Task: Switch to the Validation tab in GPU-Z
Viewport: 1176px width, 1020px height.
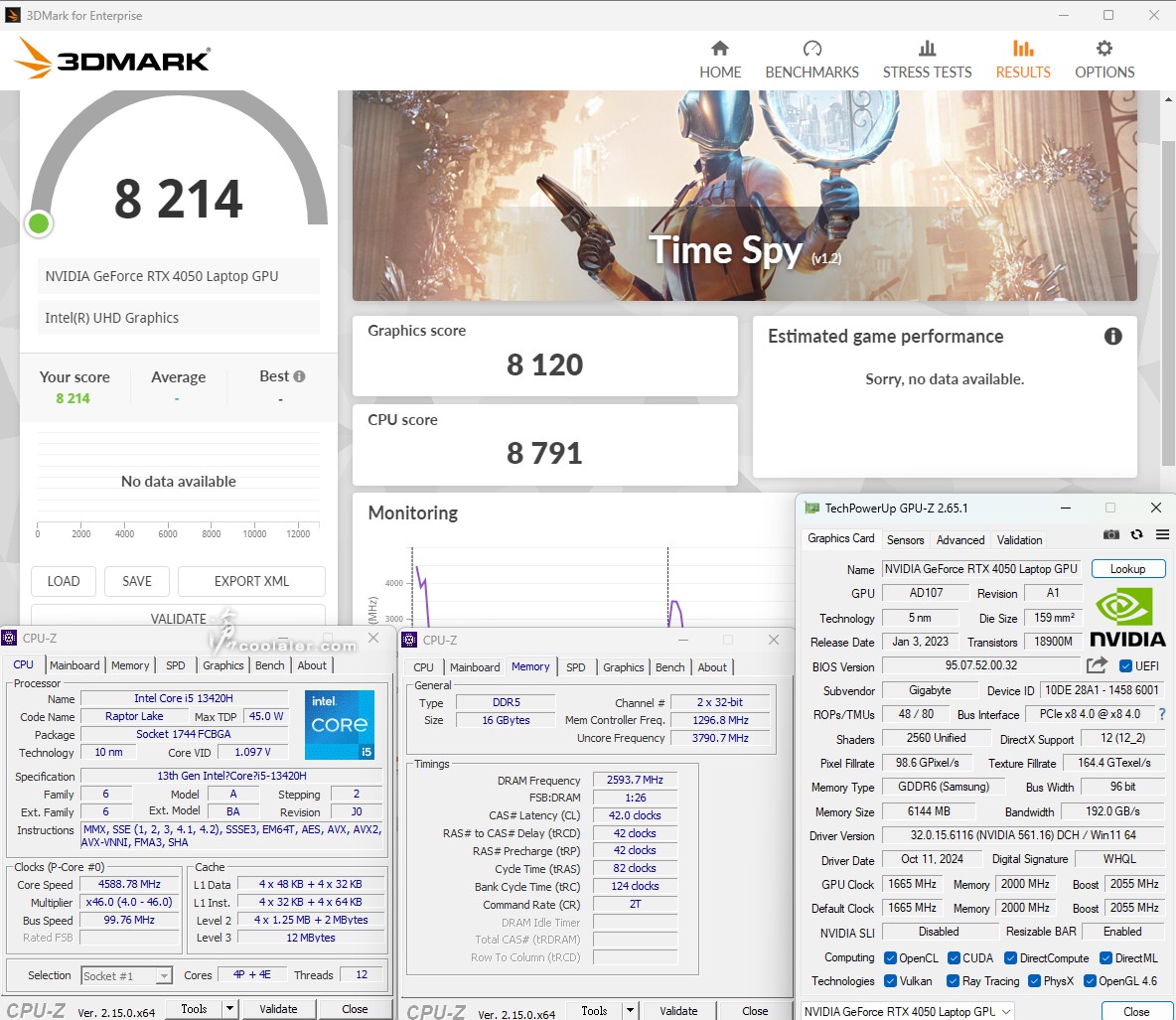Action: coord(1019,540)
